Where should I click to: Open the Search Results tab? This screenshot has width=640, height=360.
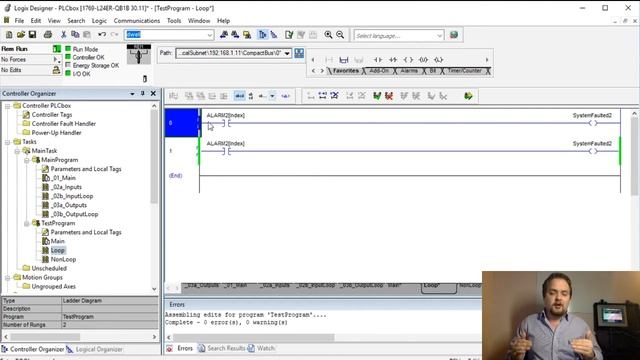[x=222, y=348]
